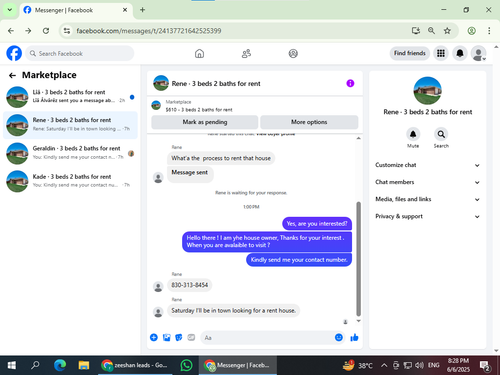Open the Notifications bell icon

click(460, 53)
